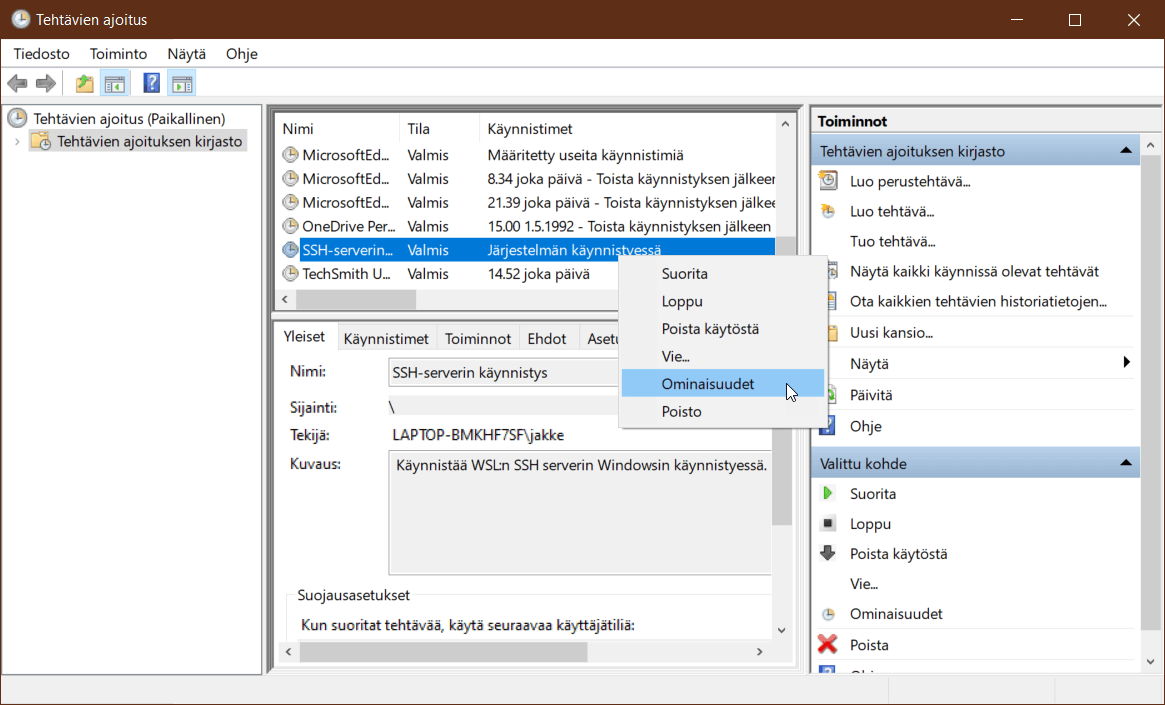The height and width of the screenshot is (705, 1165).
Task: Click Luo tehtävä... in the actions pane
Action: [x=892, y=212]
